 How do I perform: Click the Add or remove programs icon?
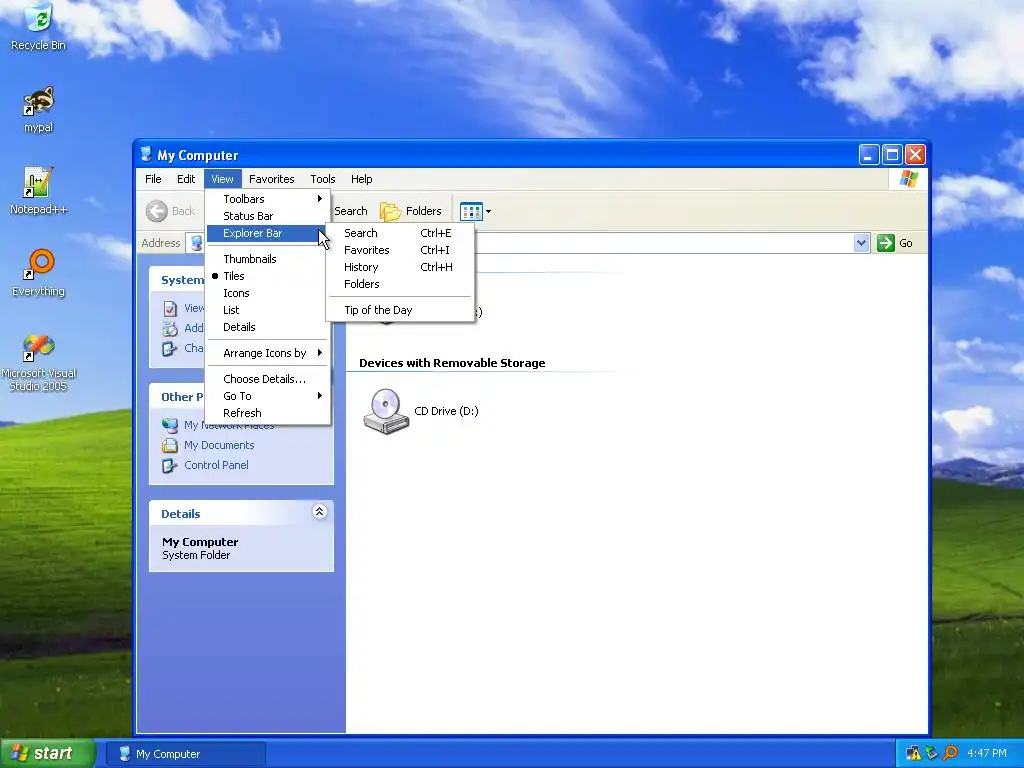point(170,328)
